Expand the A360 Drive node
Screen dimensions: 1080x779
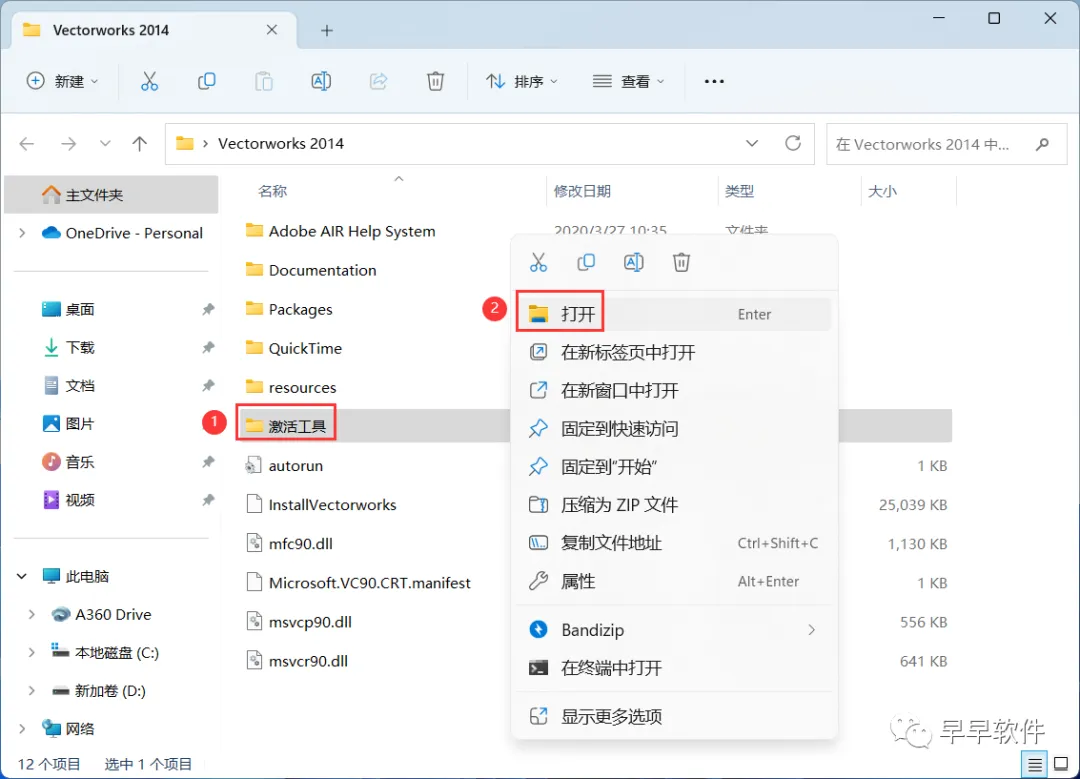click(32, 614)
